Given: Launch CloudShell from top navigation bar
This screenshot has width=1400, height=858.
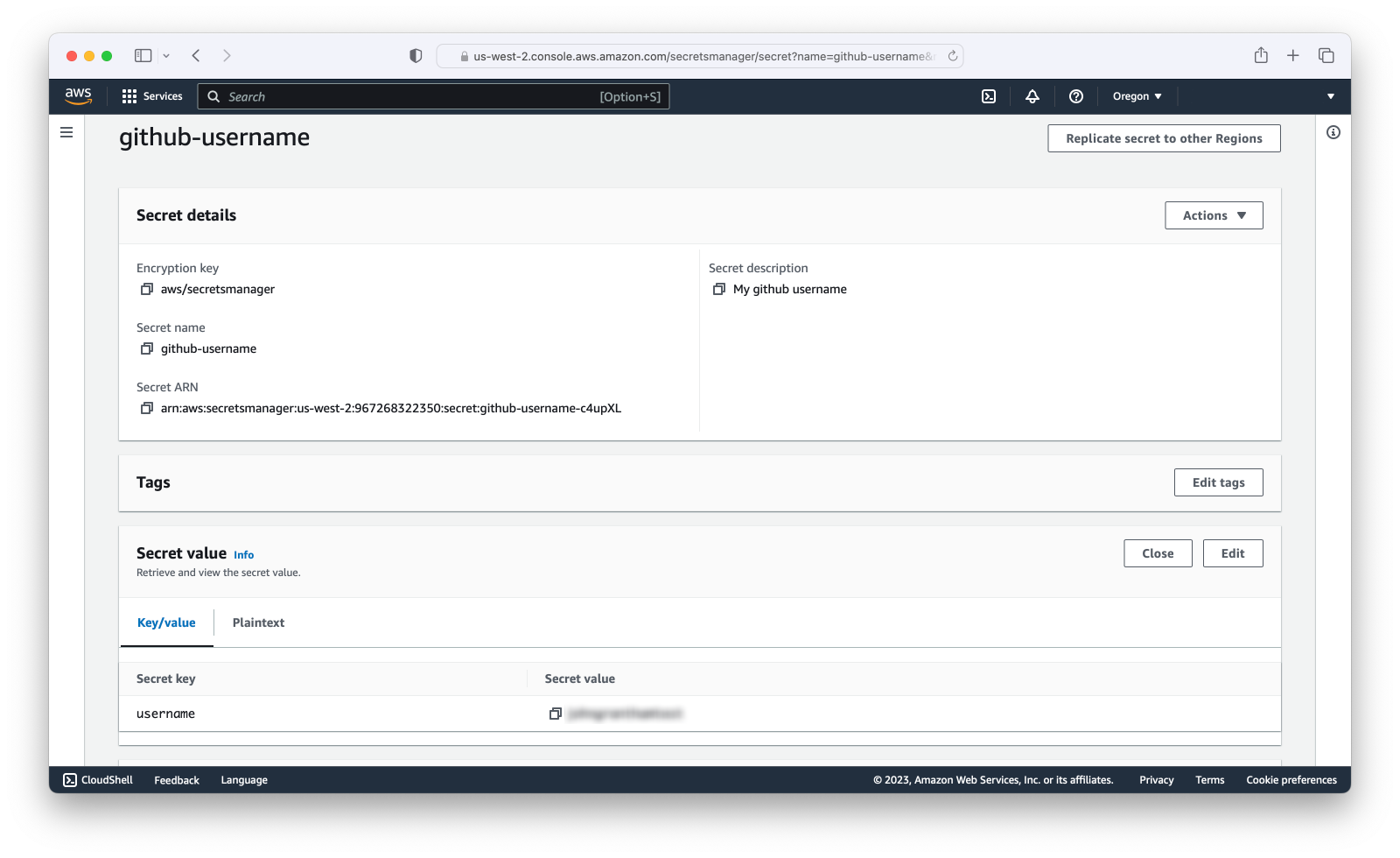Looking at the screenshot, I should [x=989, y=96].
